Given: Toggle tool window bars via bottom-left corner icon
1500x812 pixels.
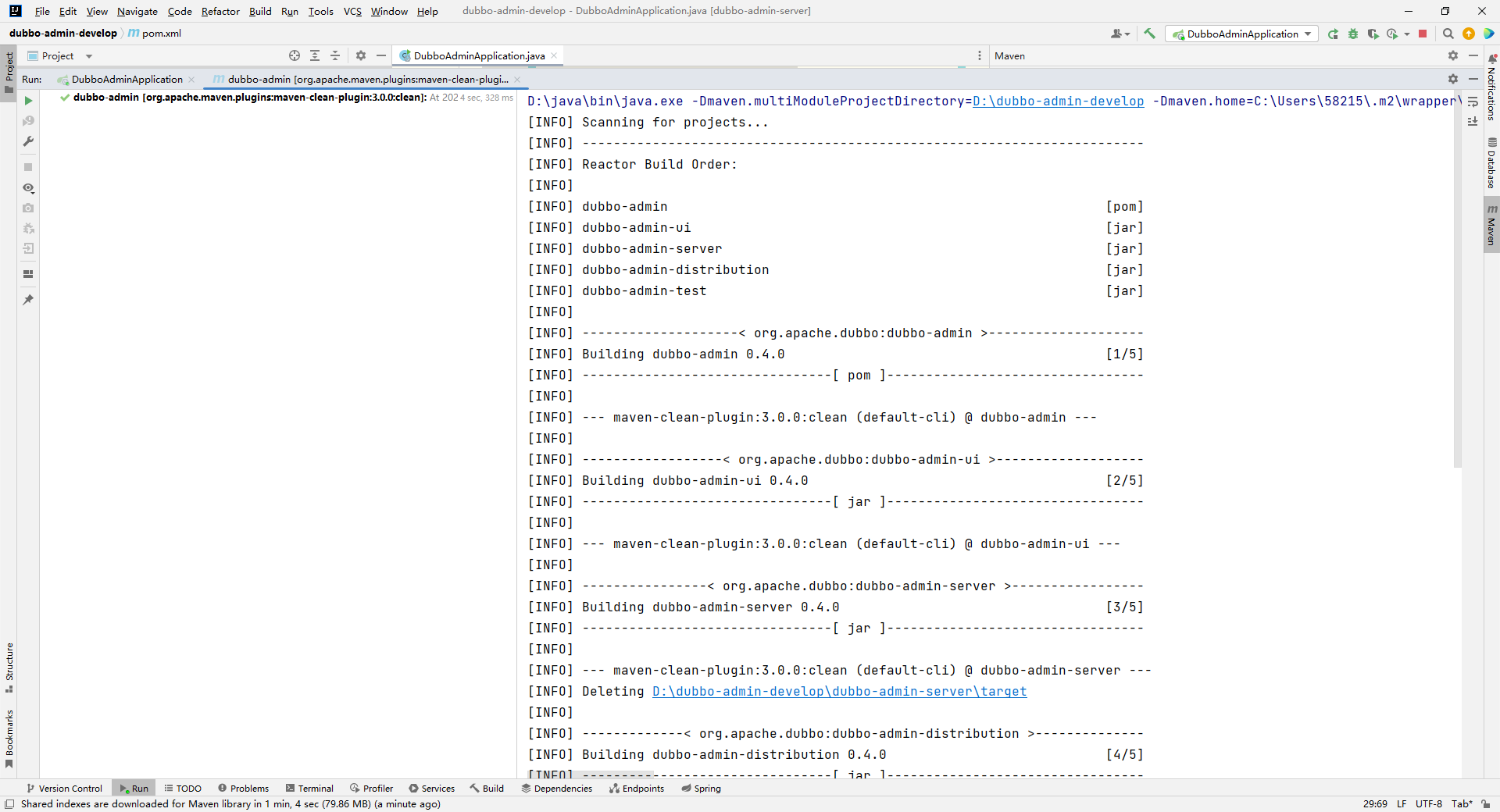Looking at the screenshot, I should [x=9, y=804].
